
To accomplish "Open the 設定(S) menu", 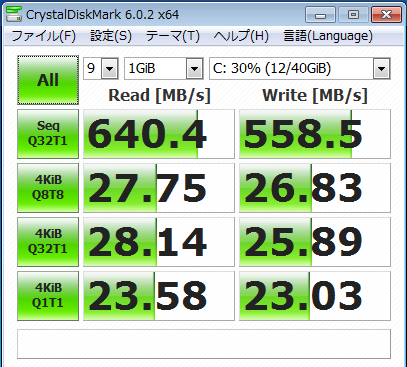I will [x=111, y=36].
